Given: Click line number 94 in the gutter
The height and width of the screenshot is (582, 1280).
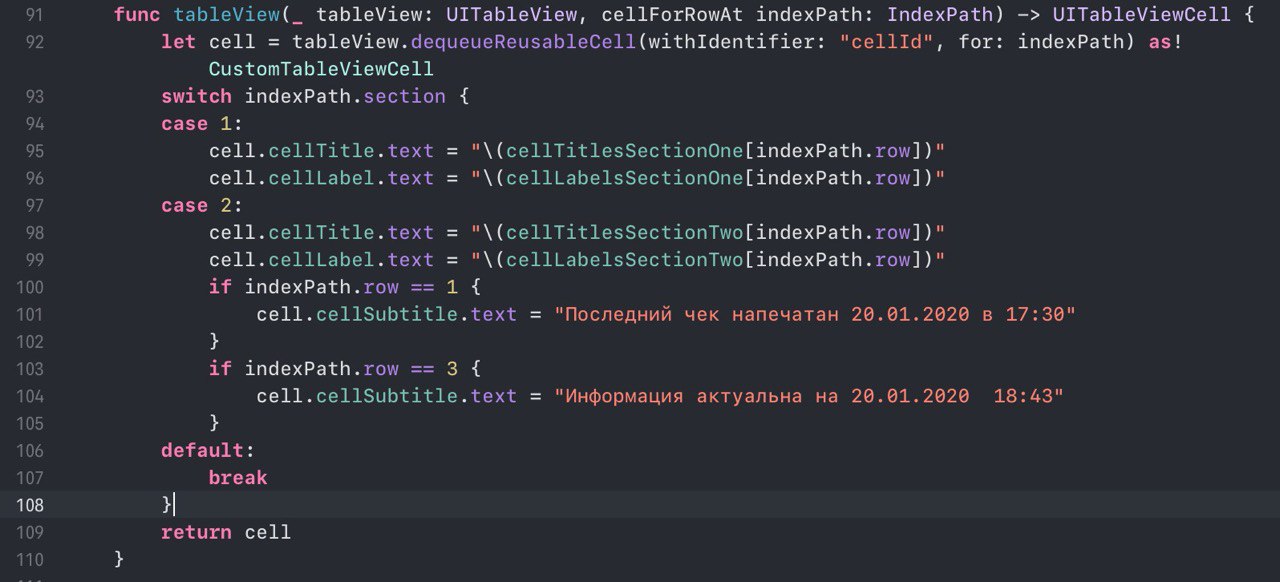Looking at the screenshot, I should point(33,124).
